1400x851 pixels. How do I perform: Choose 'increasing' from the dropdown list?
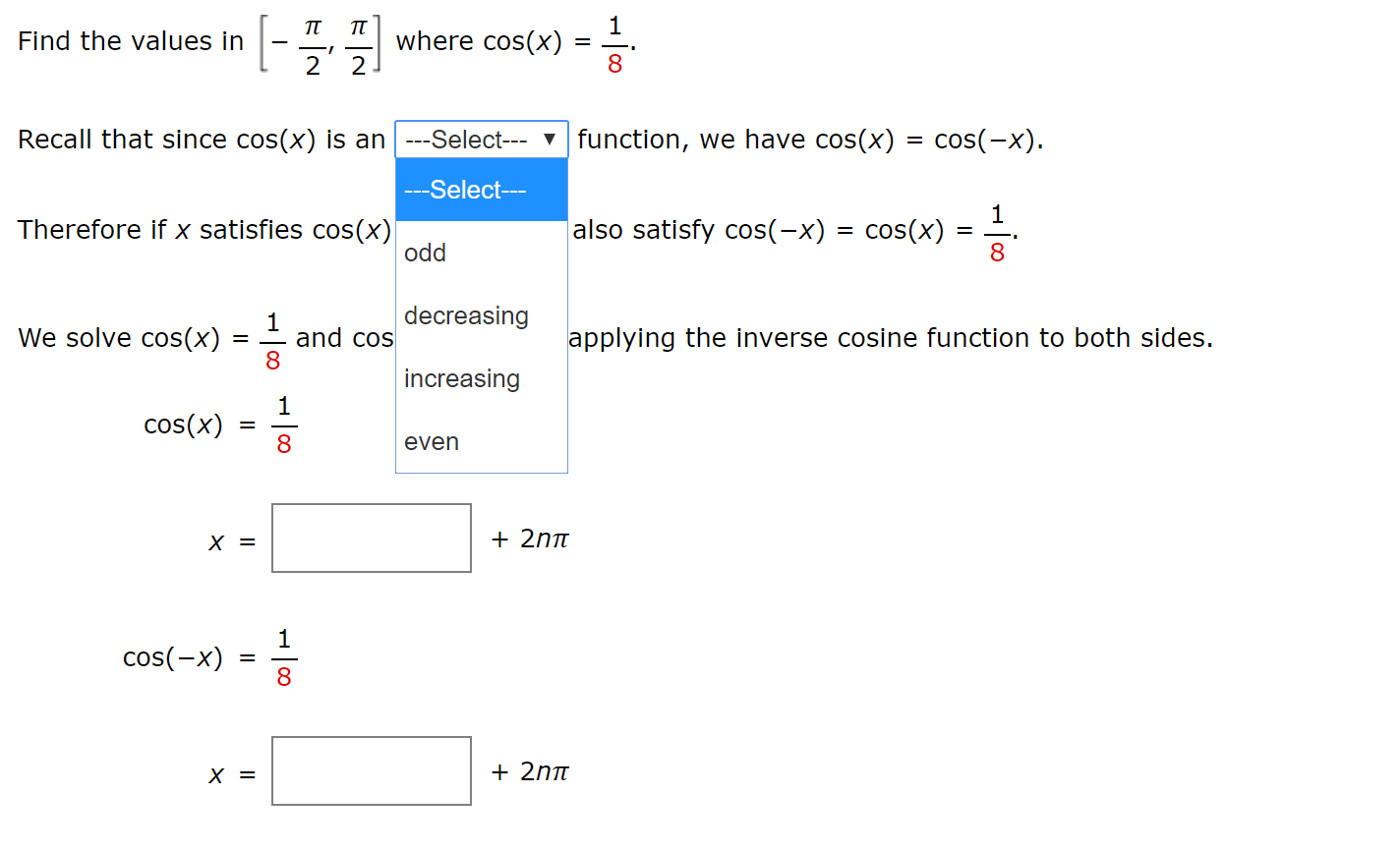click(461, 378)
